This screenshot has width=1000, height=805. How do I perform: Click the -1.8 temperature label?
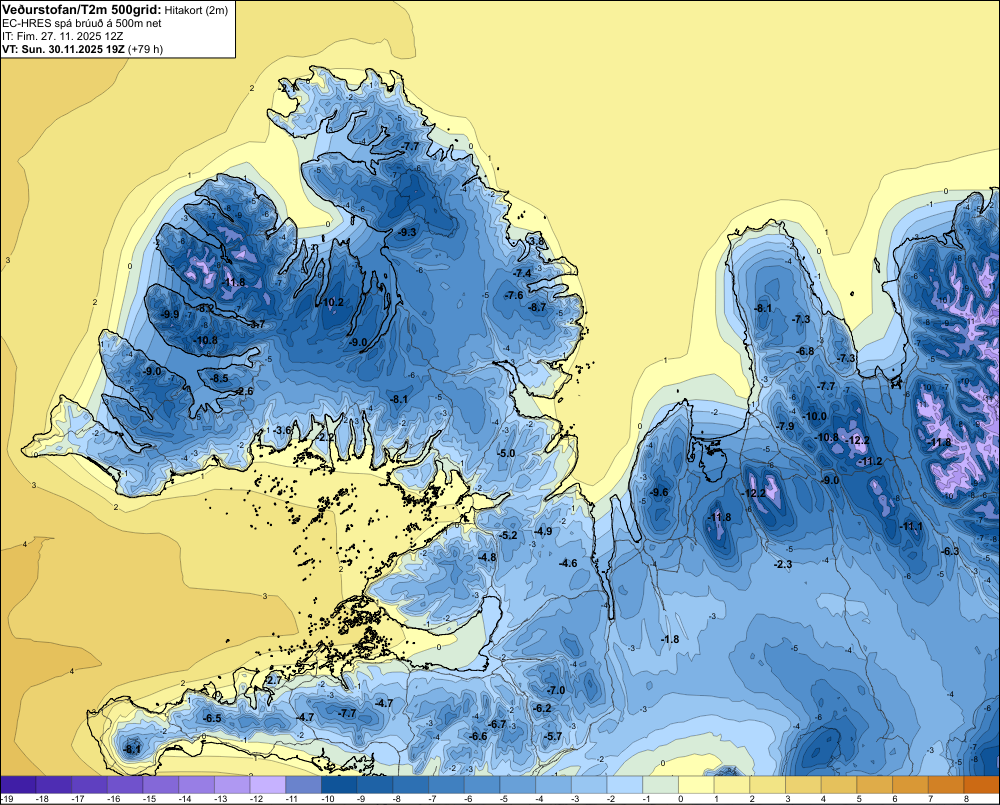tap(670, 639)
